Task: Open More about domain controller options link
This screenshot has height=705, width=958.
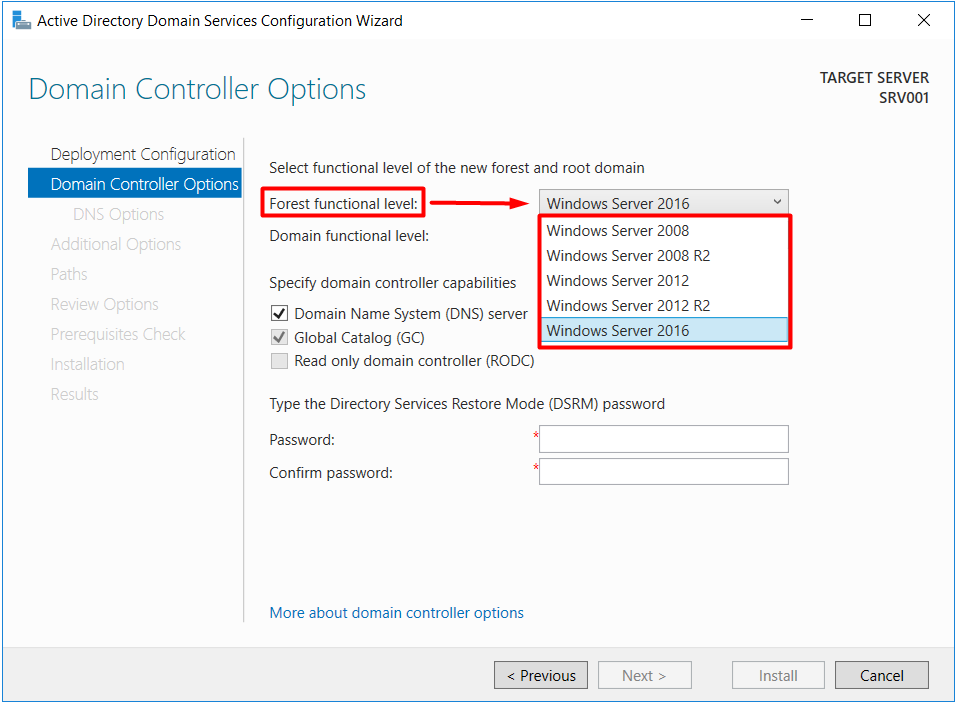Action: (x=397, y=613)
